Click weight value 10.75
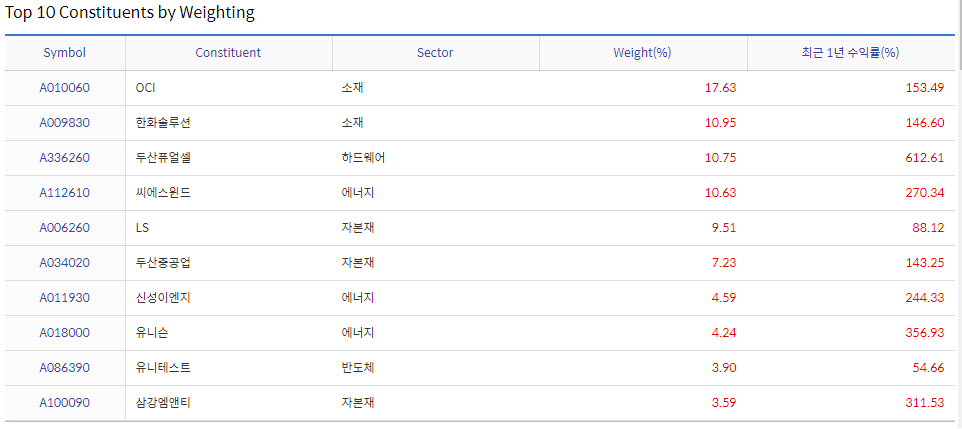This screenshot has height=429, width=962. (720, 158)
